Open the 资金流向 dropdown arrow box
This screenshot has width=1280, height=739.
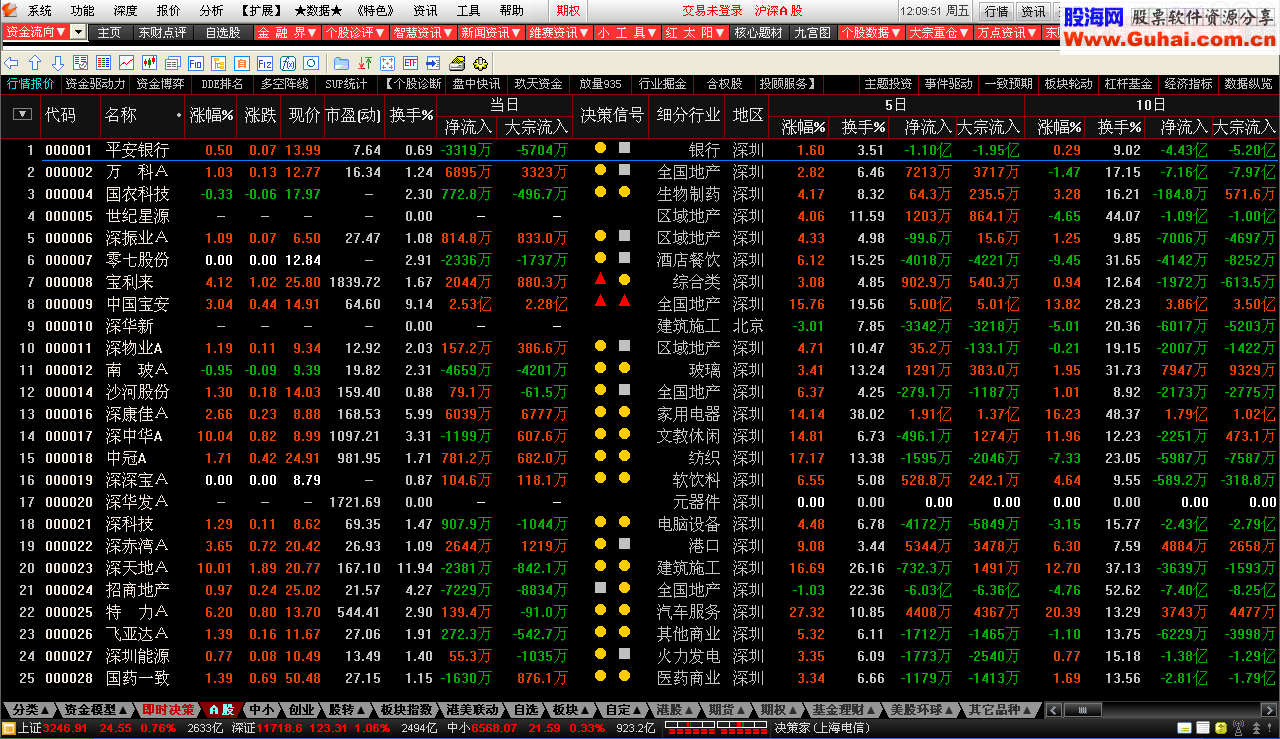(80, 32)
